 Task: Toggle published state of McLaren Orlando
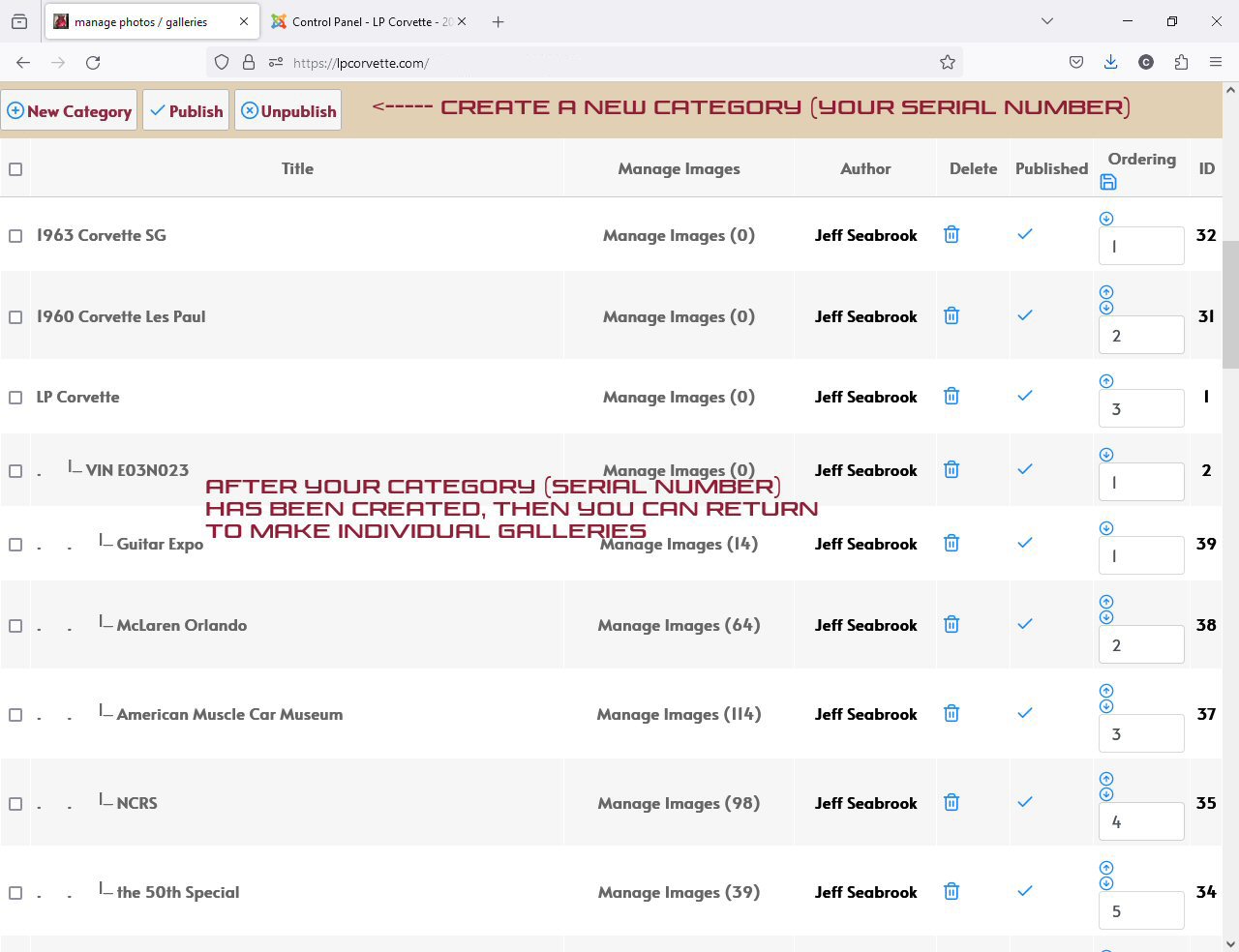coord(1025,624)
